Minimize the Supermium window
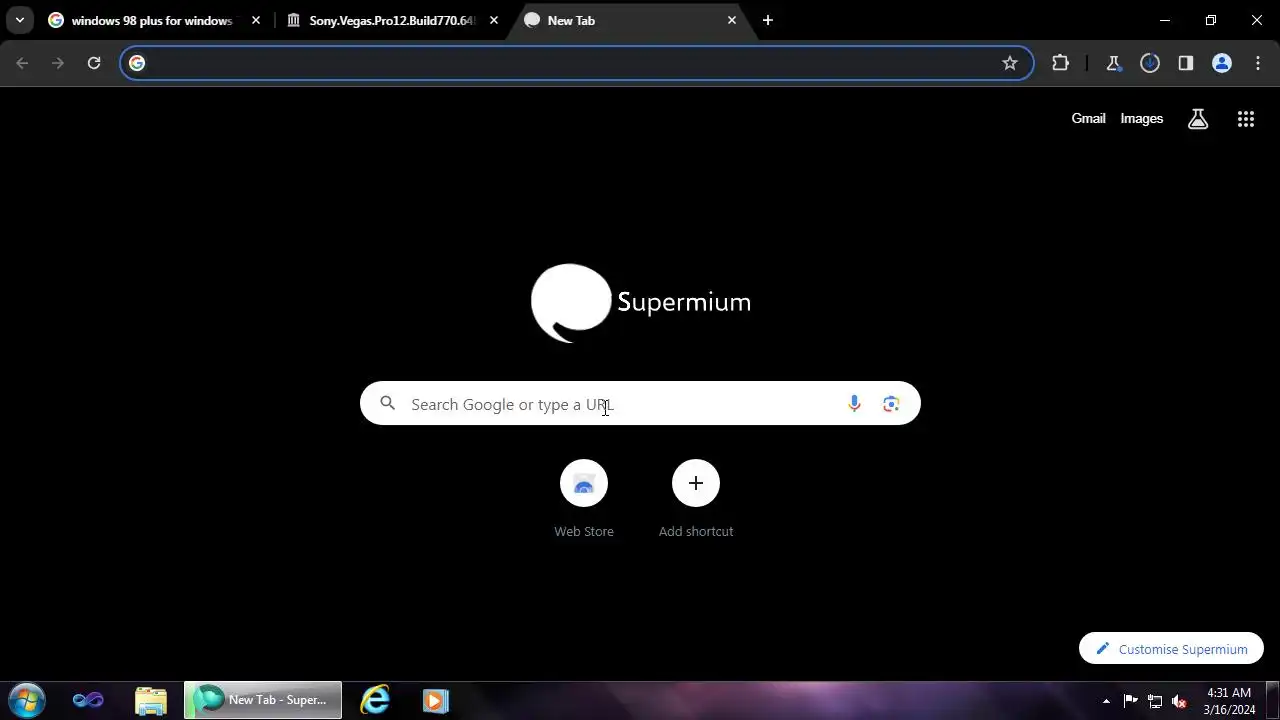Image resolution: width=1280 pixels, height=720 pixels. pos(1165,20)
